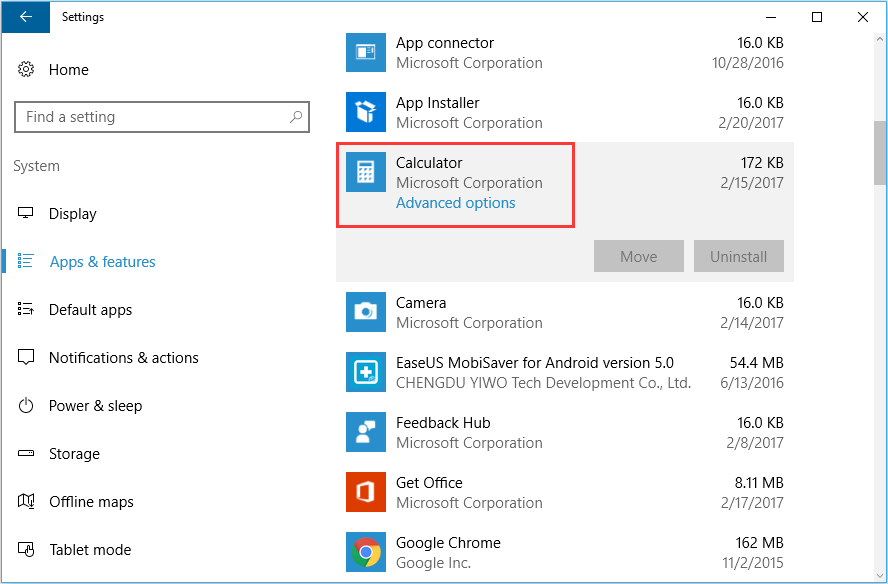Focus the Find a setting field
Screen dimensions: 888x584
[162, 117]
